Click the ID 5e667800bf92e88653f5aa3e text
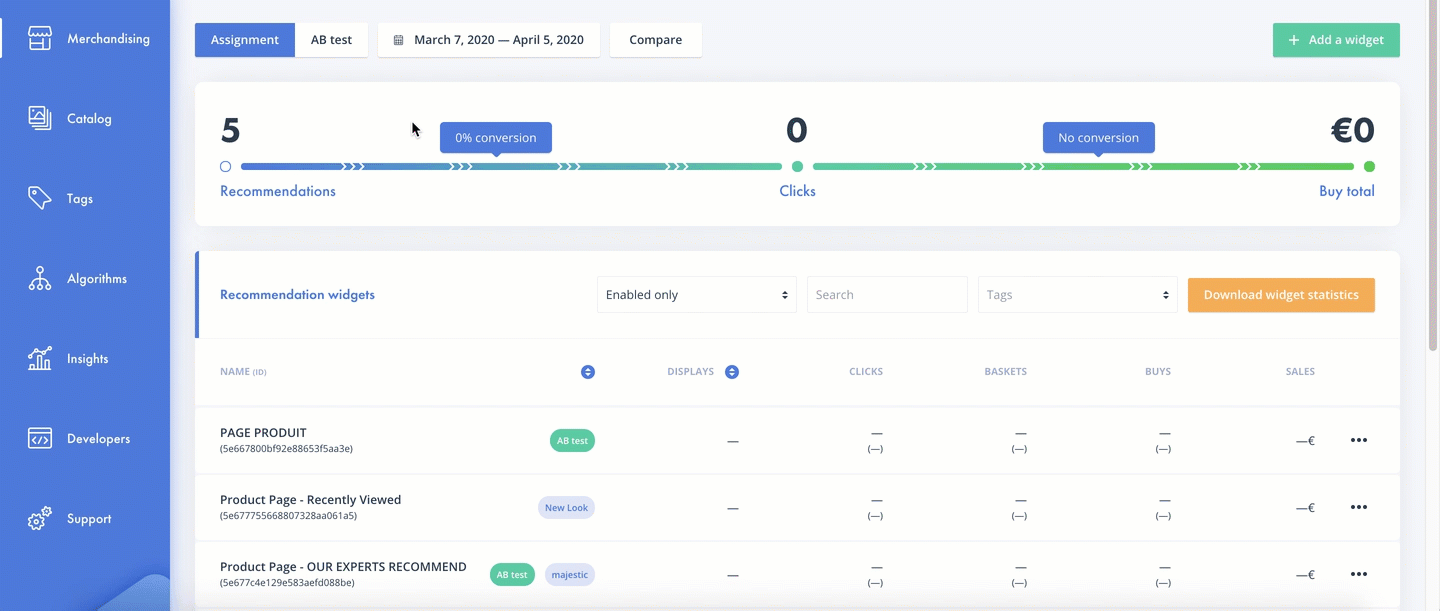 pos(286,449)
